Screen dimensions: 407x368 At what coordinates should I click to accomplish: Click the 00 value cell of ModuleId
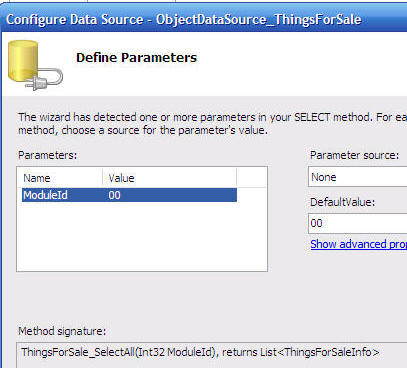(114, 195)
